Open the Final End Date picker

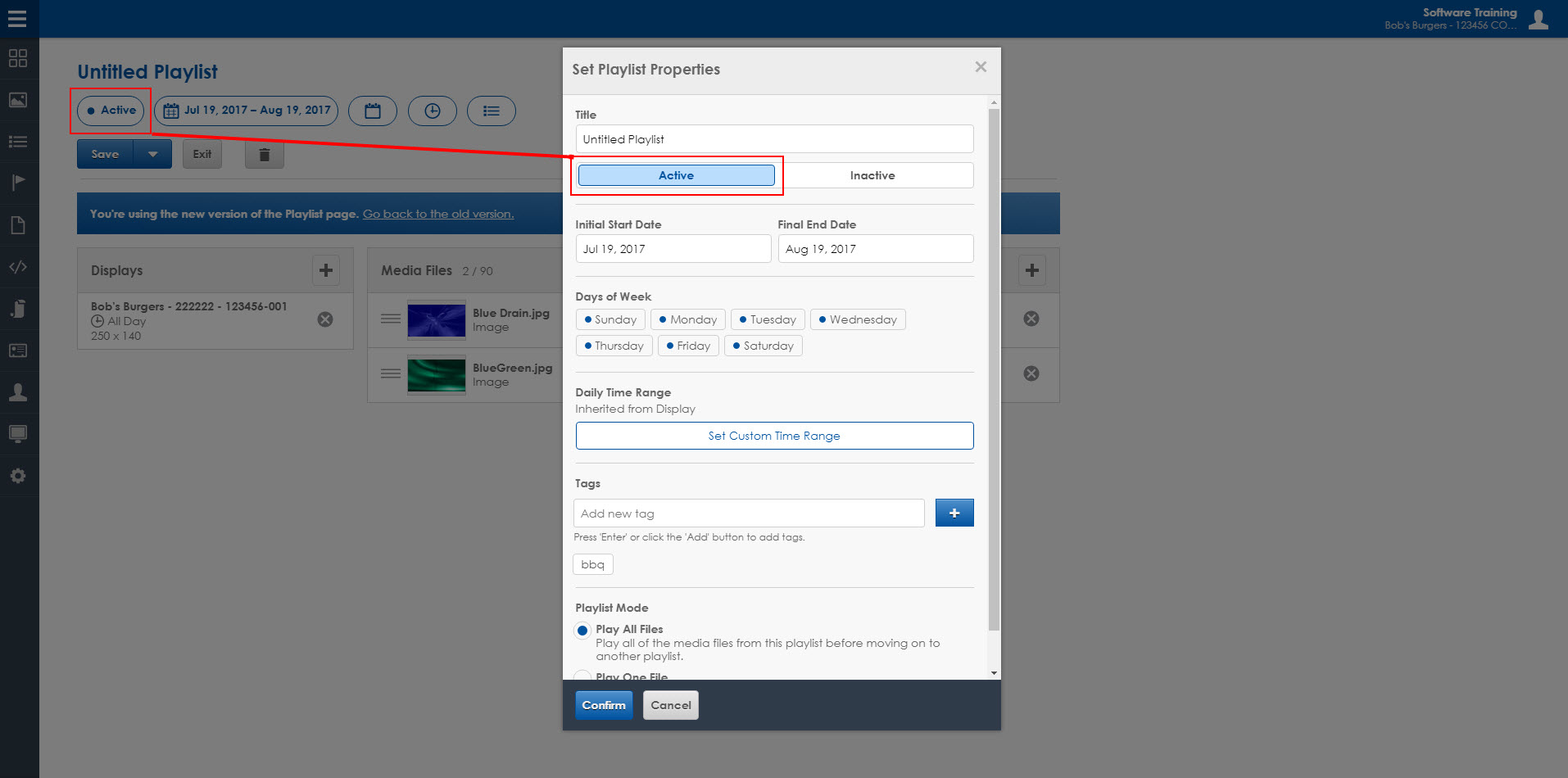(x=875, y=249)
